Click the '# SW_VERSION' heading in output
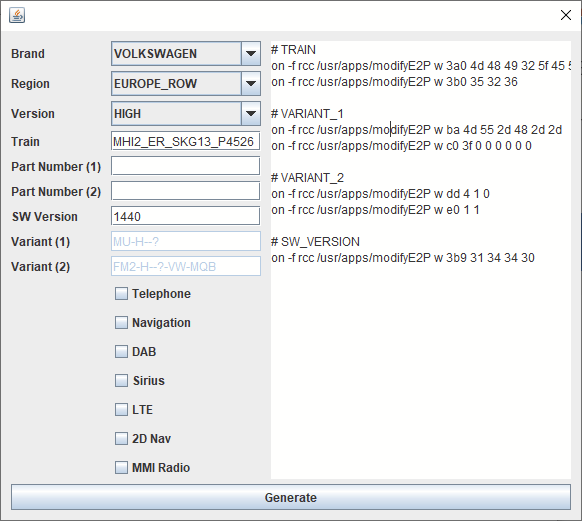 (315, 242)
